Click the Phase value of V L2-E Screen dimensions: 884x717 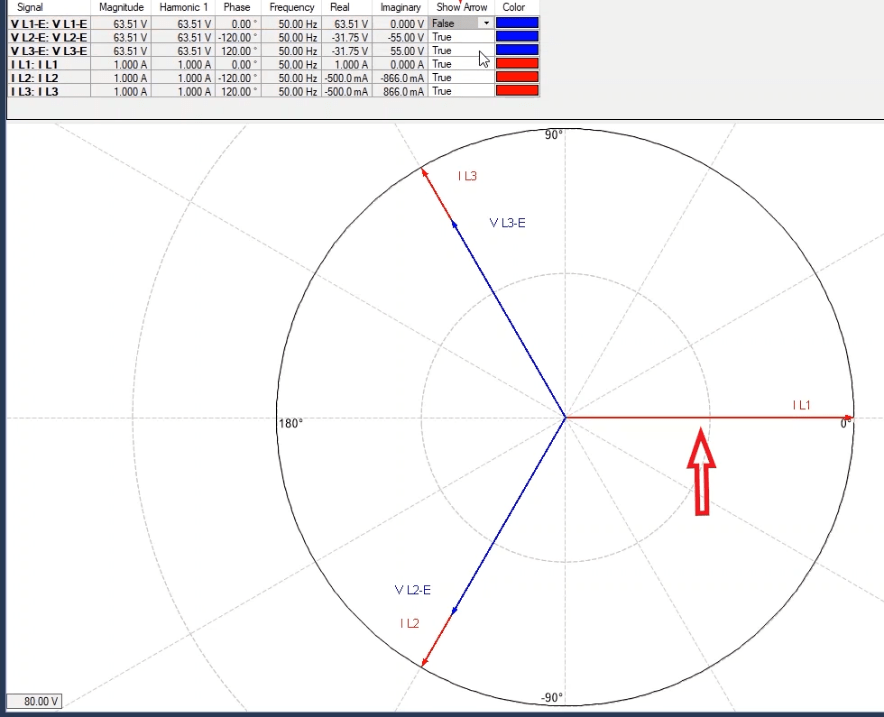[x=237, y=37]
